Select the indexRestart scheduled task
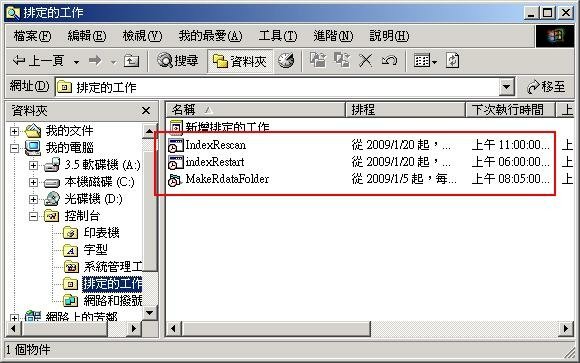This screenshot has height=363, width=580. (x=215, y=162)
